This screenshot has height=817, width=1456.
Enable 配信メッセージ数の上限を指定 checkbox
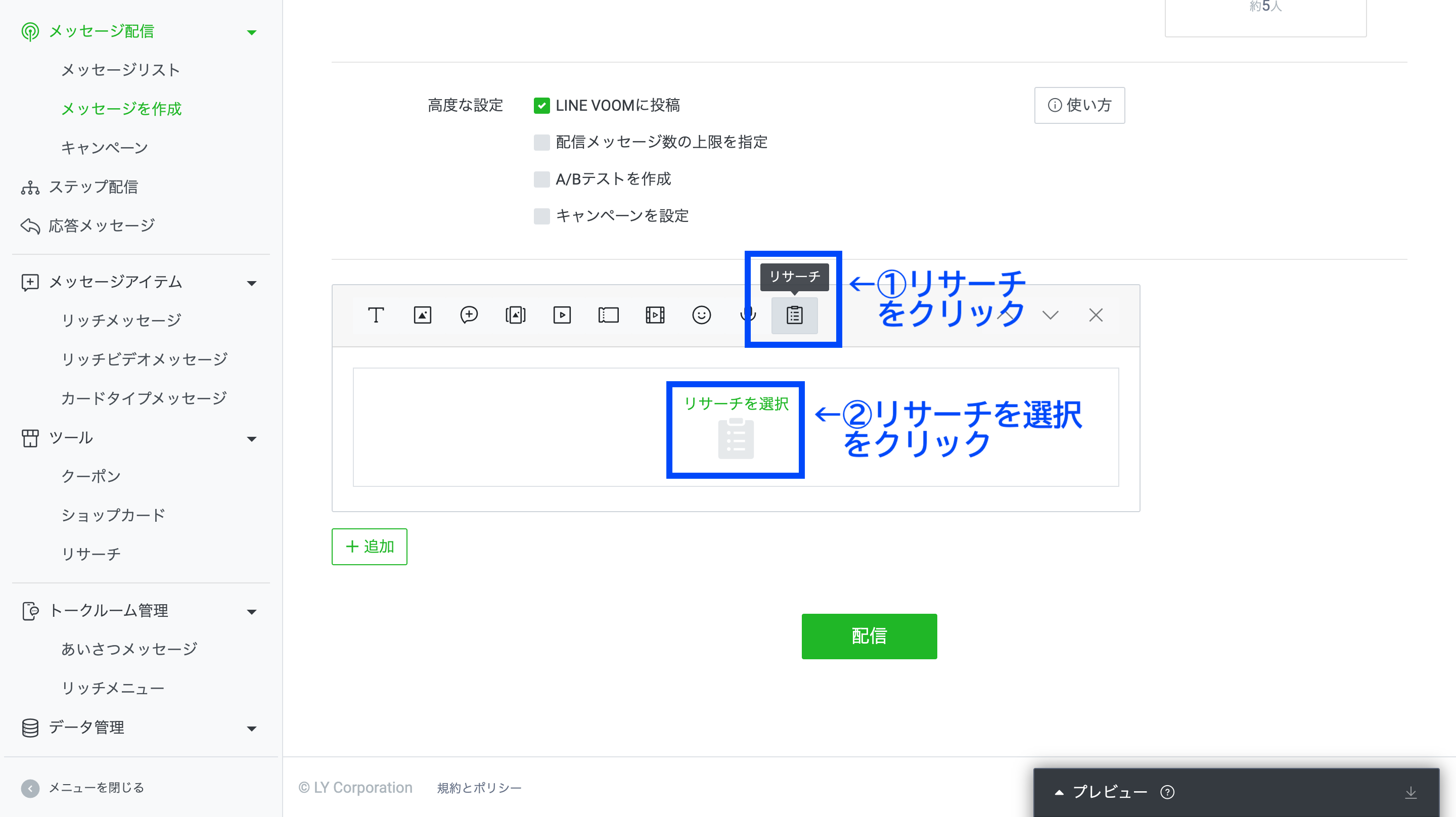click(x=541, y=143)
